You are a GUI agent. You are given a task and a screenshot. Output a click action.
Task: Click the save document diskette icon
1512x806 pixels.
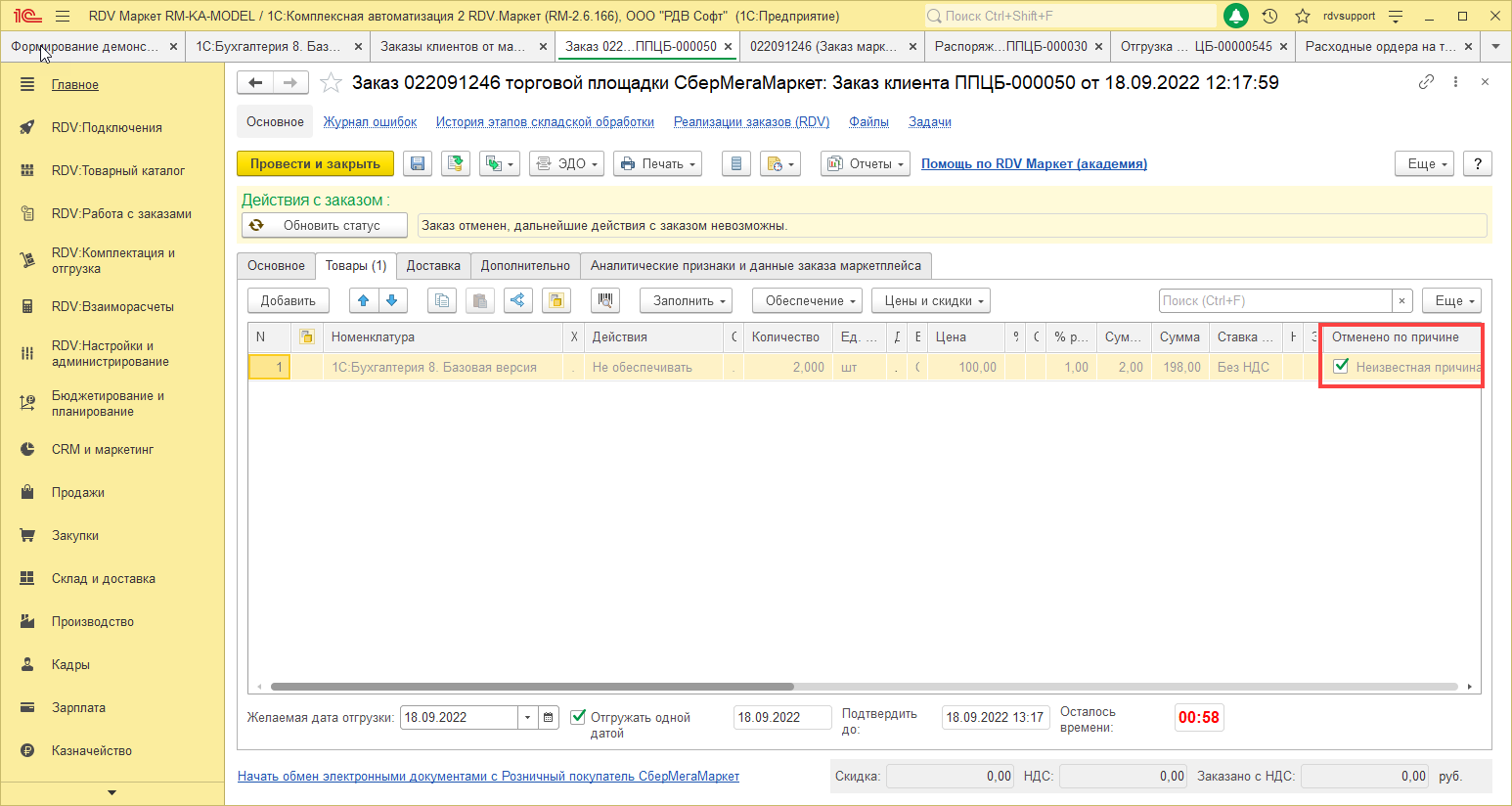pyautogui.click(x=418, y=164)
